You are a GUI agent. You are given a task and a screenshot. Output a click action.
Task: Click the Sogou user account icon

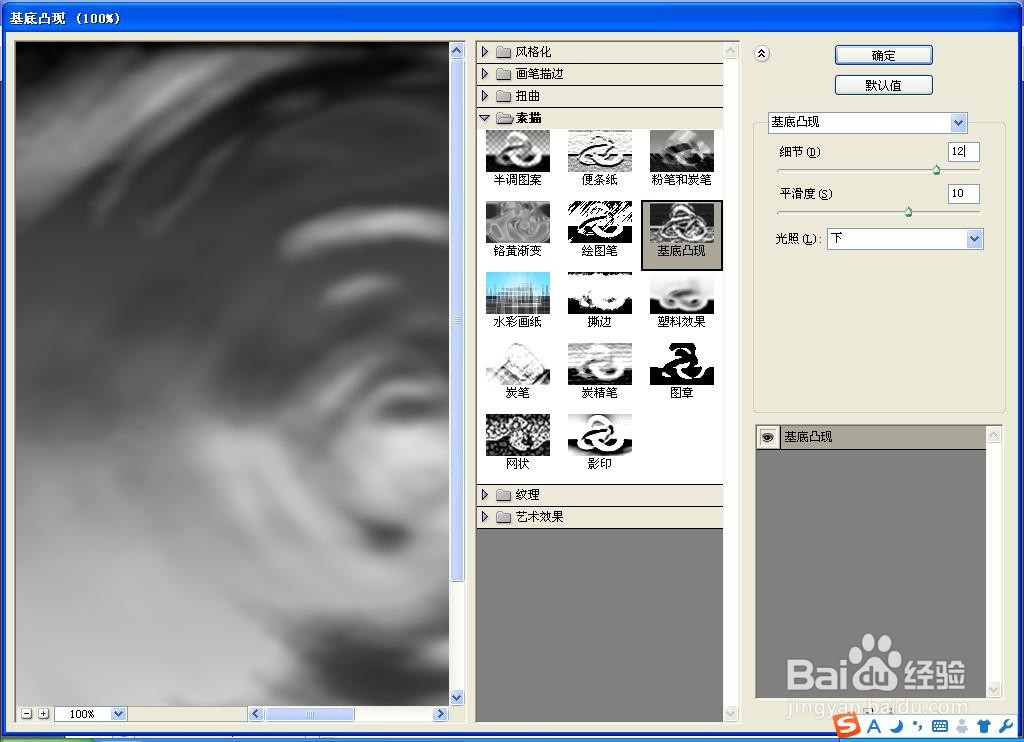tap(963, 726)
